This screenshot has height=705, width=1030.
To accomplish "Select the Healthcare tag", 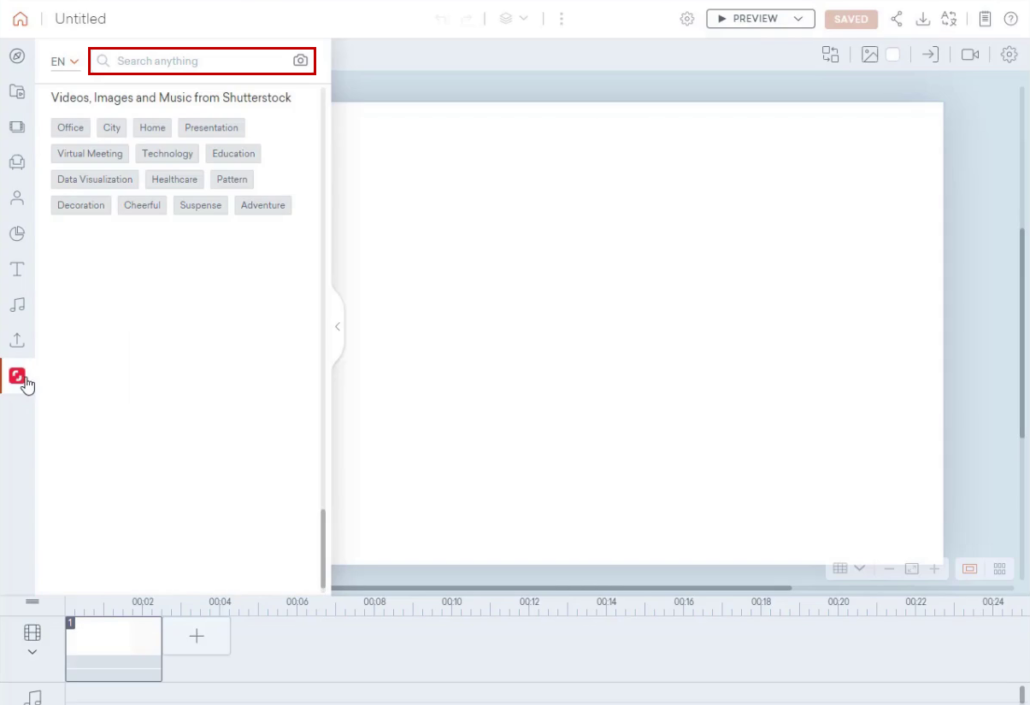I will click(x=174, y=179).
